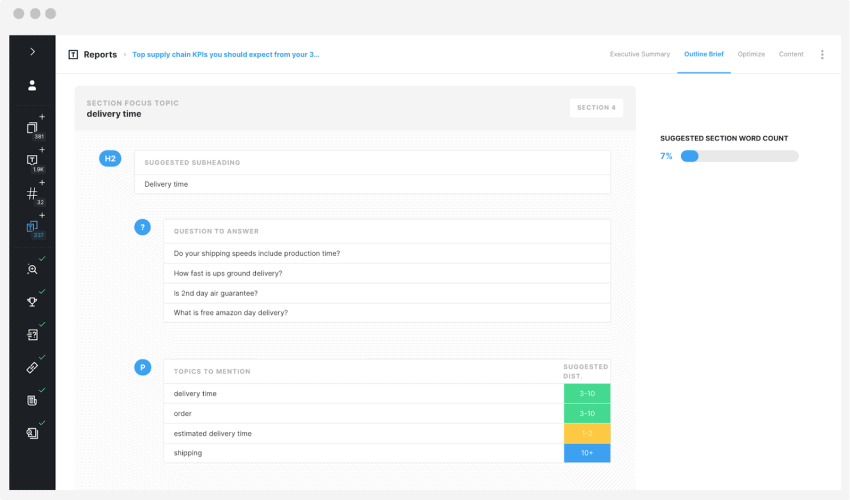
Task: Click the green 3-10 swatch for order
Action: pyautogui.click(x=587, y=413)
